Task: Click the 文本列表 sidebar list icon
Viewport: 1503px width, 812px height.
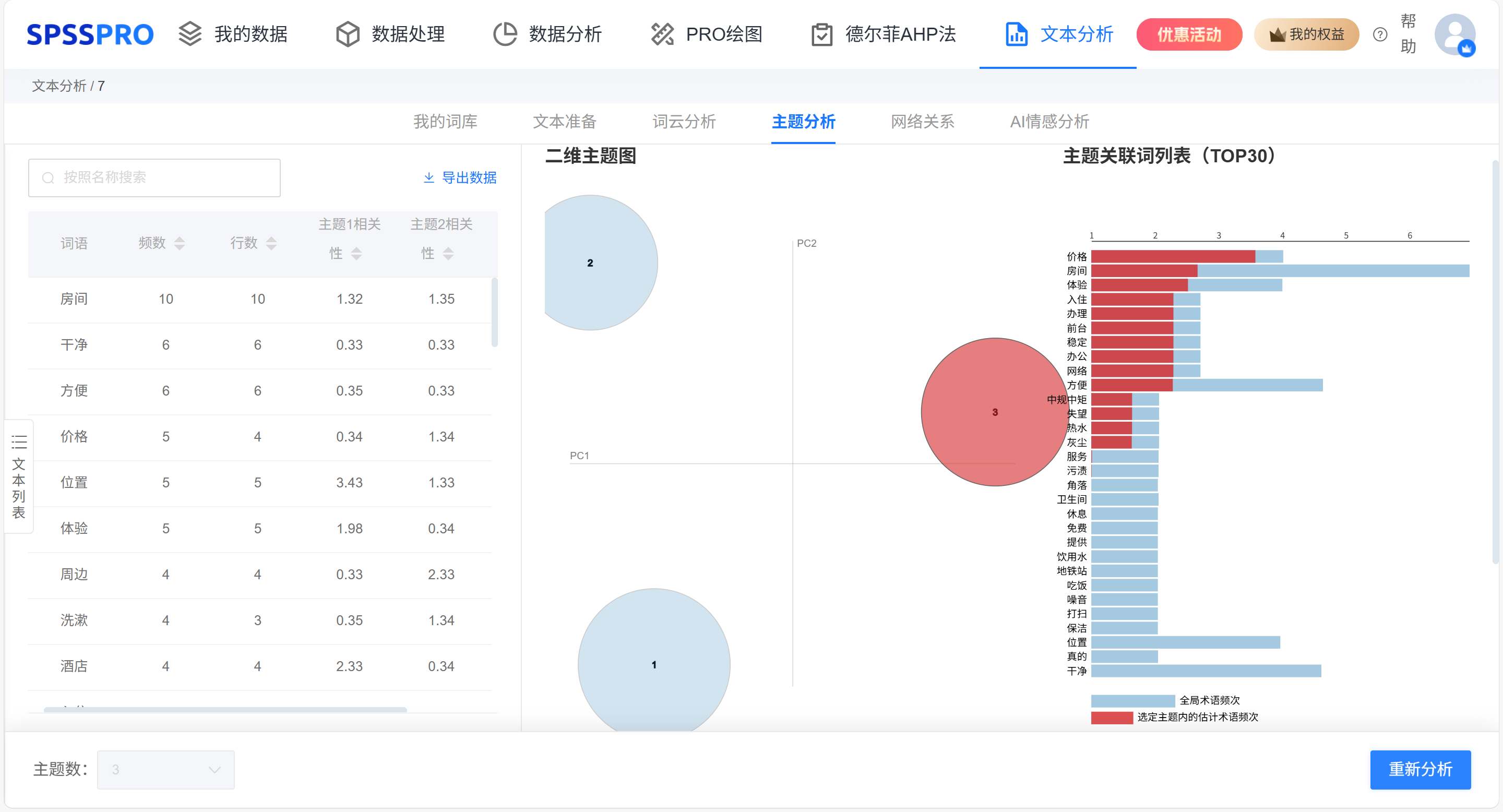Action: tap(19, 441)
